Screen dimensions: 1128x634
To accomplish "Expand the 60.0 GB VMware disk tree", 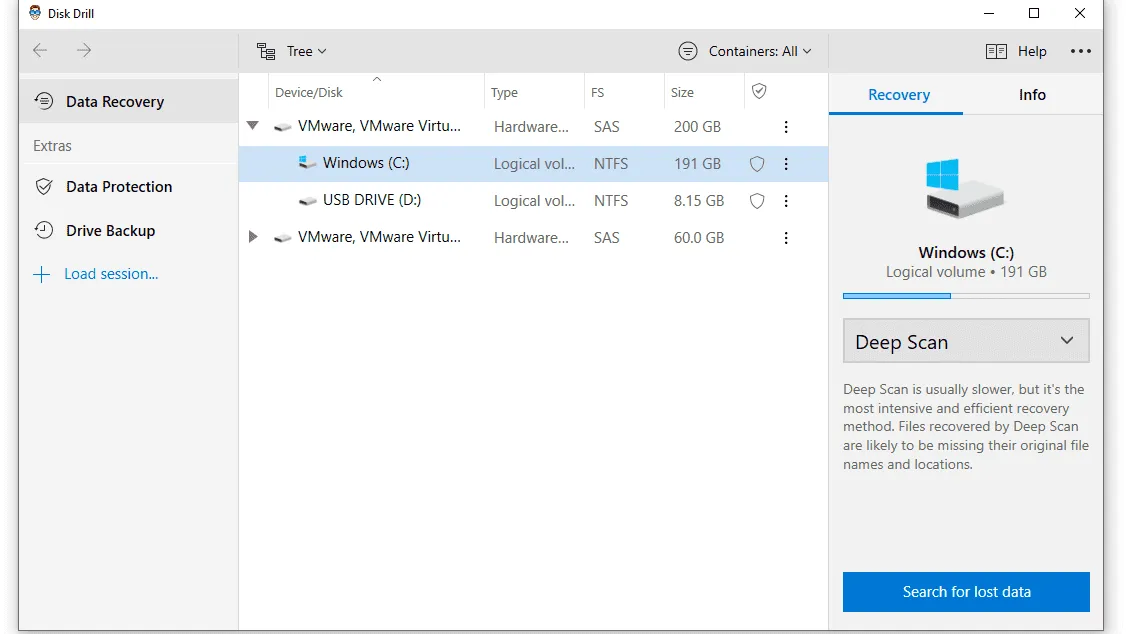I will 253,237.
